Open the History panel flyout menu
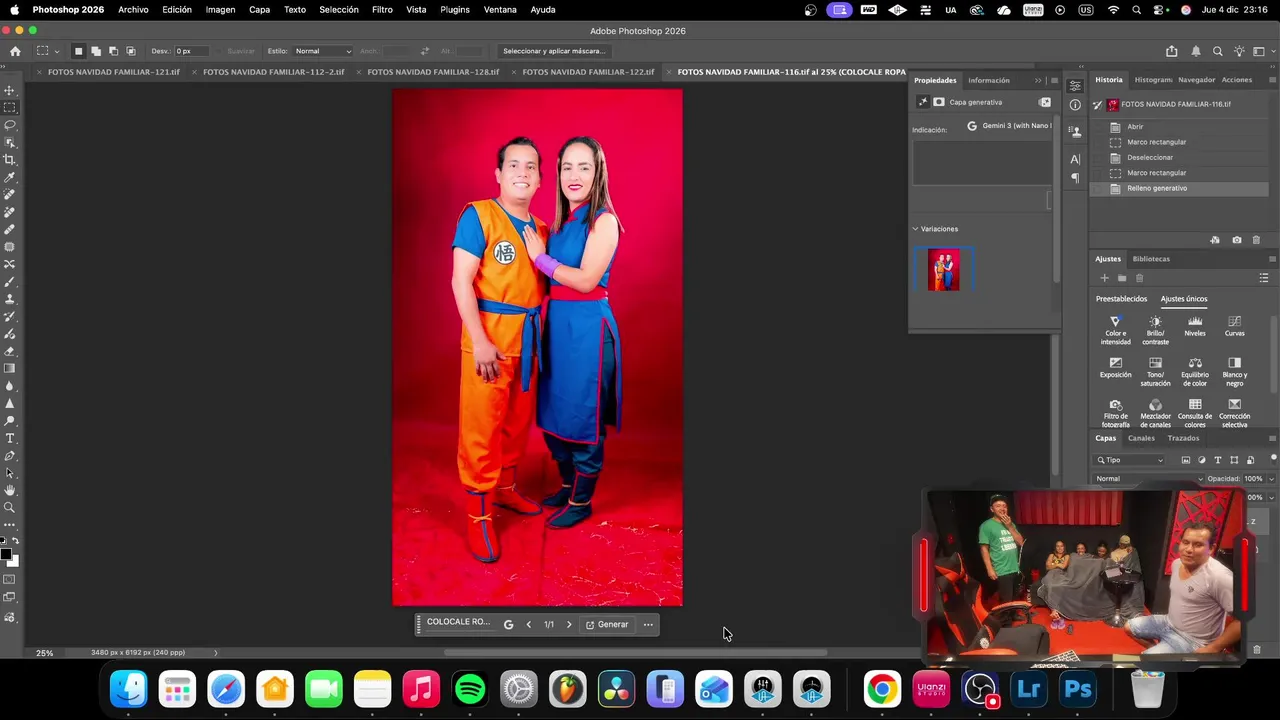The image size is (1280, 720). click(x=1272, y=79)
